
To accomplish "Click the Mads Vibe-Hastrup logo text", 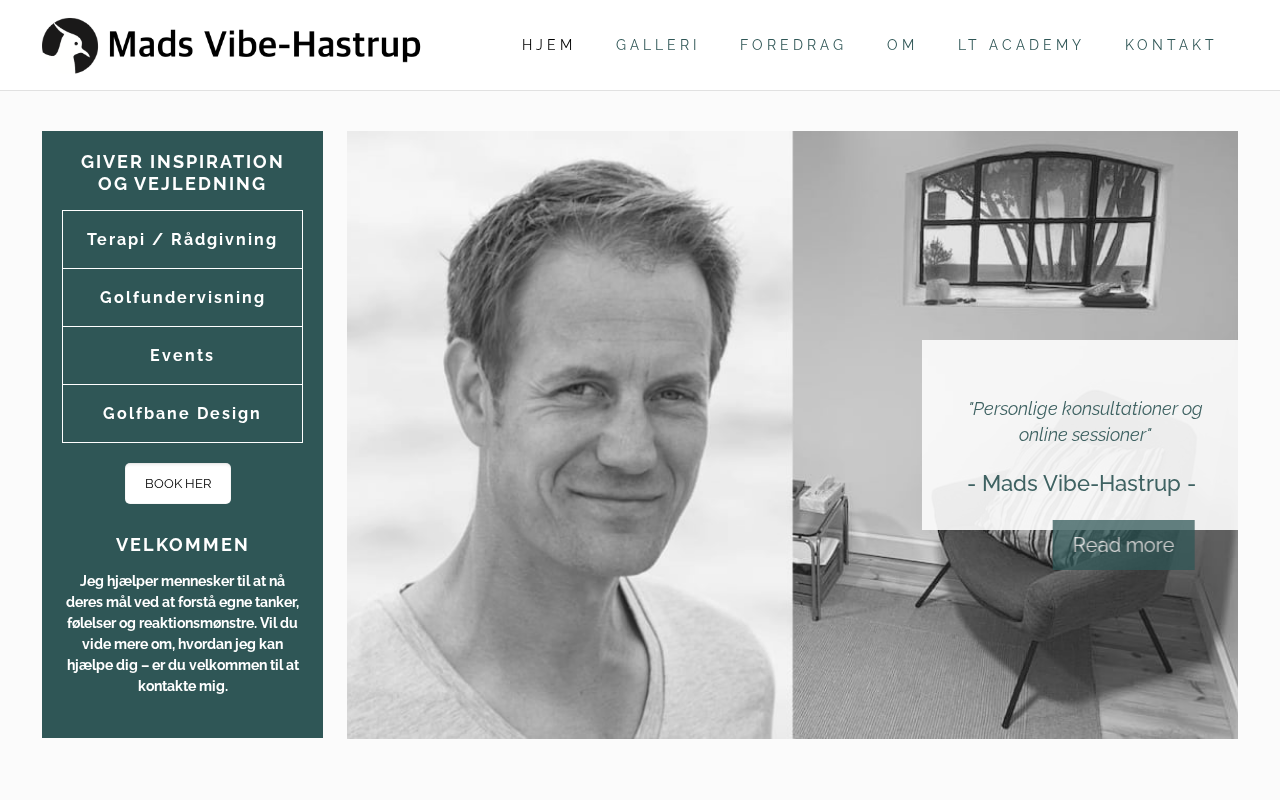I will 264,45.
